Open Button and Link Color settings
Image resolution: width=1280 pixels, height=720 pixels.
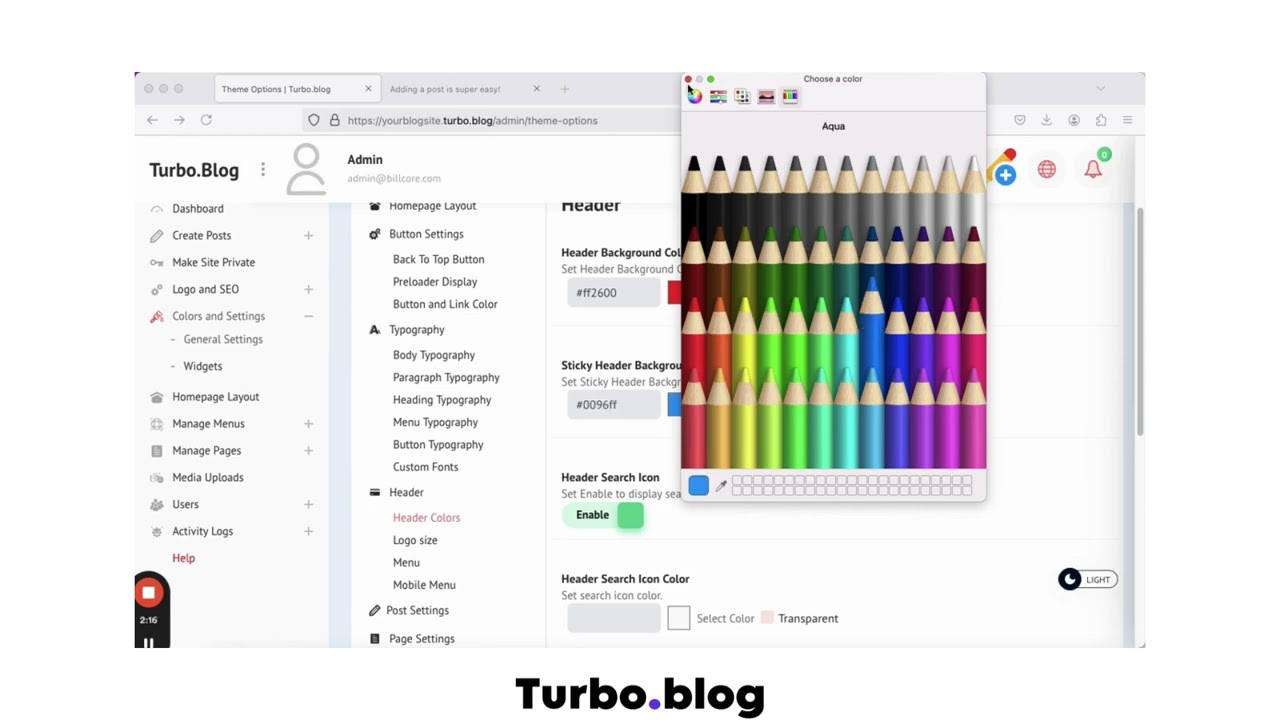[x=445, y=304]
